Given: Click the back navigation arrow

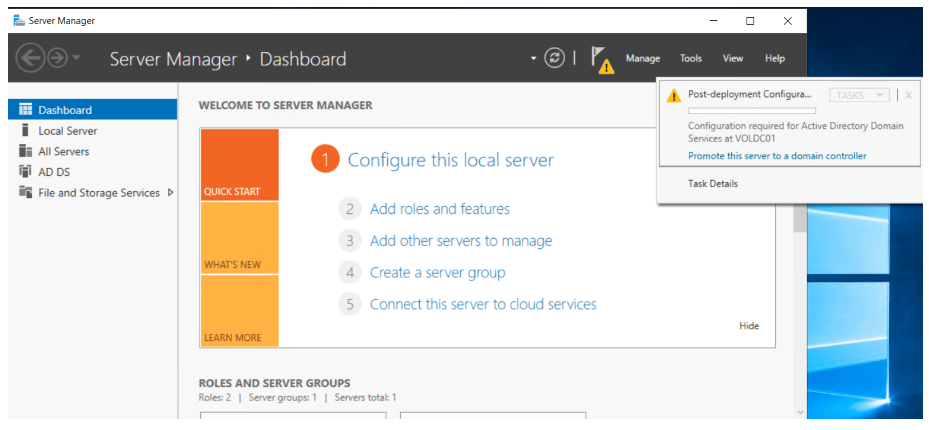Looking at the screenshot, I should point(31,59).
